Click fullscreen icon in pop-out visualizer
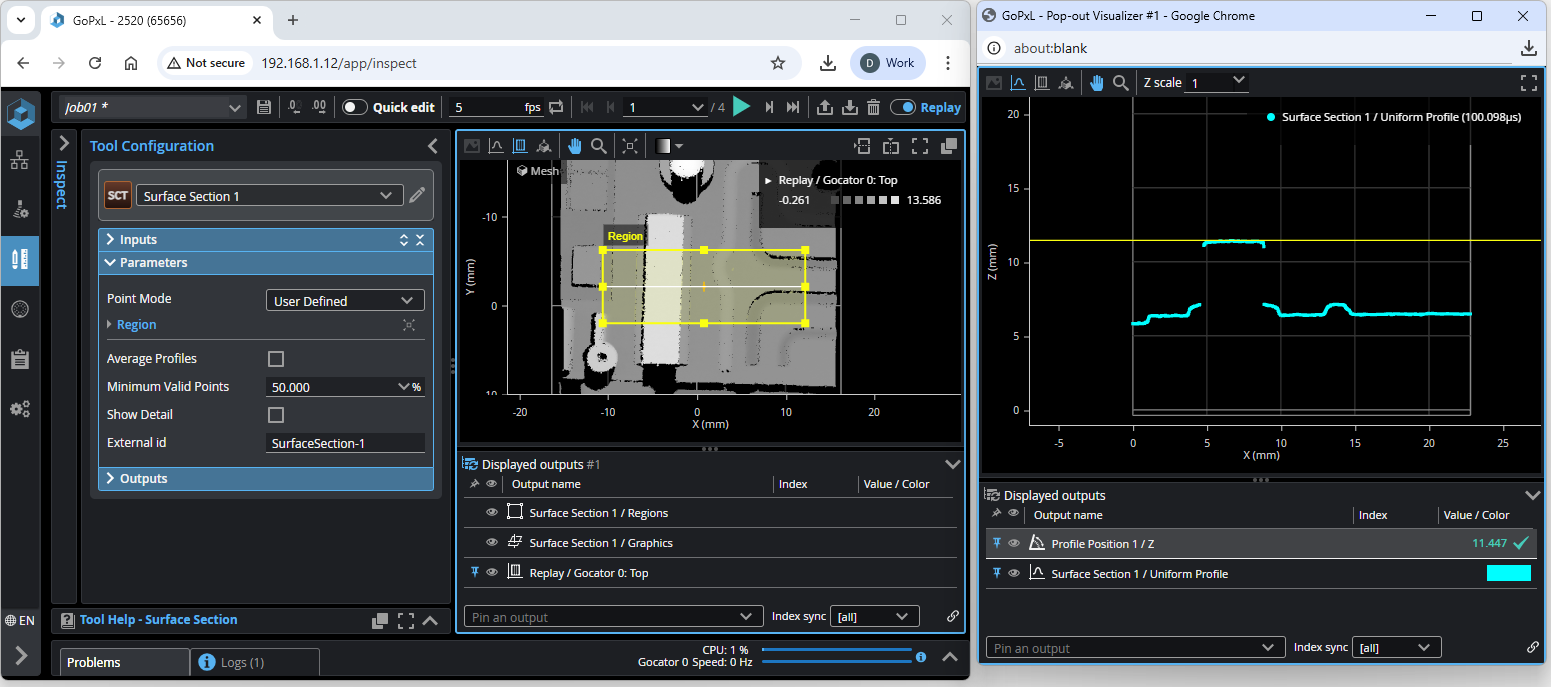 coord(1528,83)
